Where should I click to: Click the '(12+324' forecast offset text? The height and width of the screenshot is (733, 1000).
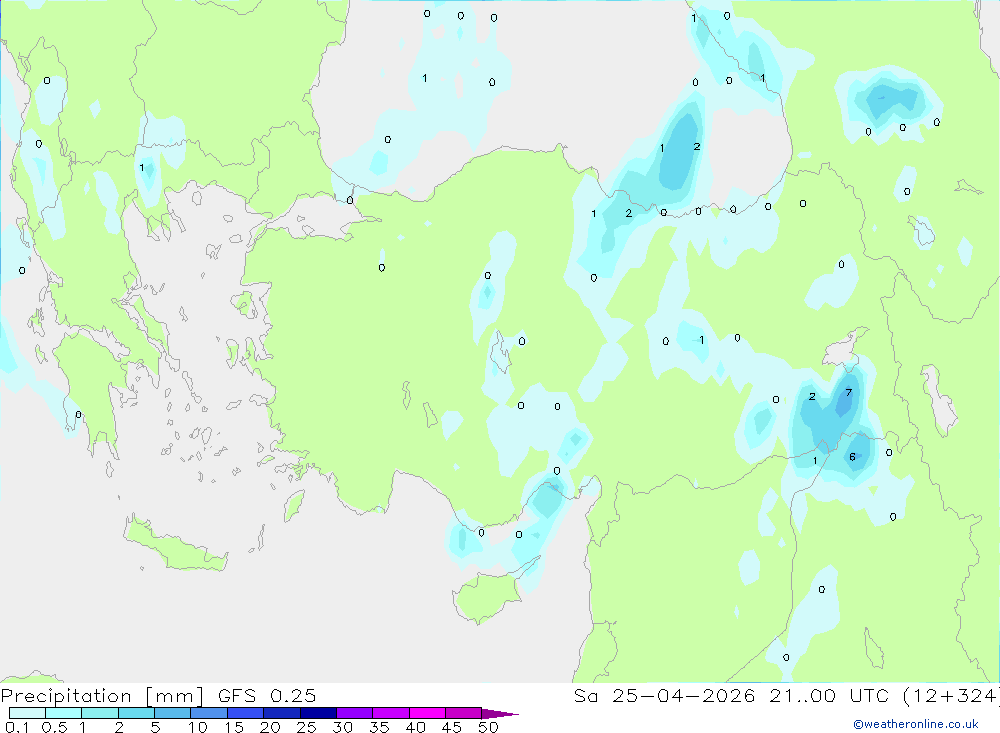[x=951, y=696]
